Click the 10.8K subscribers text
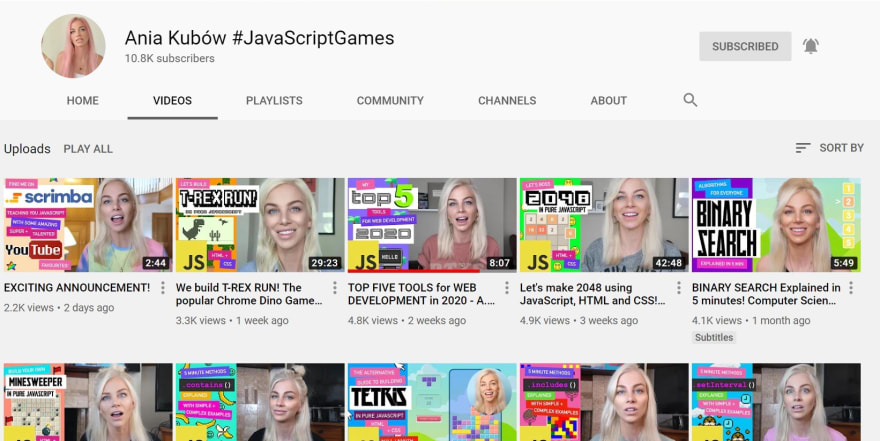The width and height of the screenshot is (880, 441). click(x=169, y=58)
